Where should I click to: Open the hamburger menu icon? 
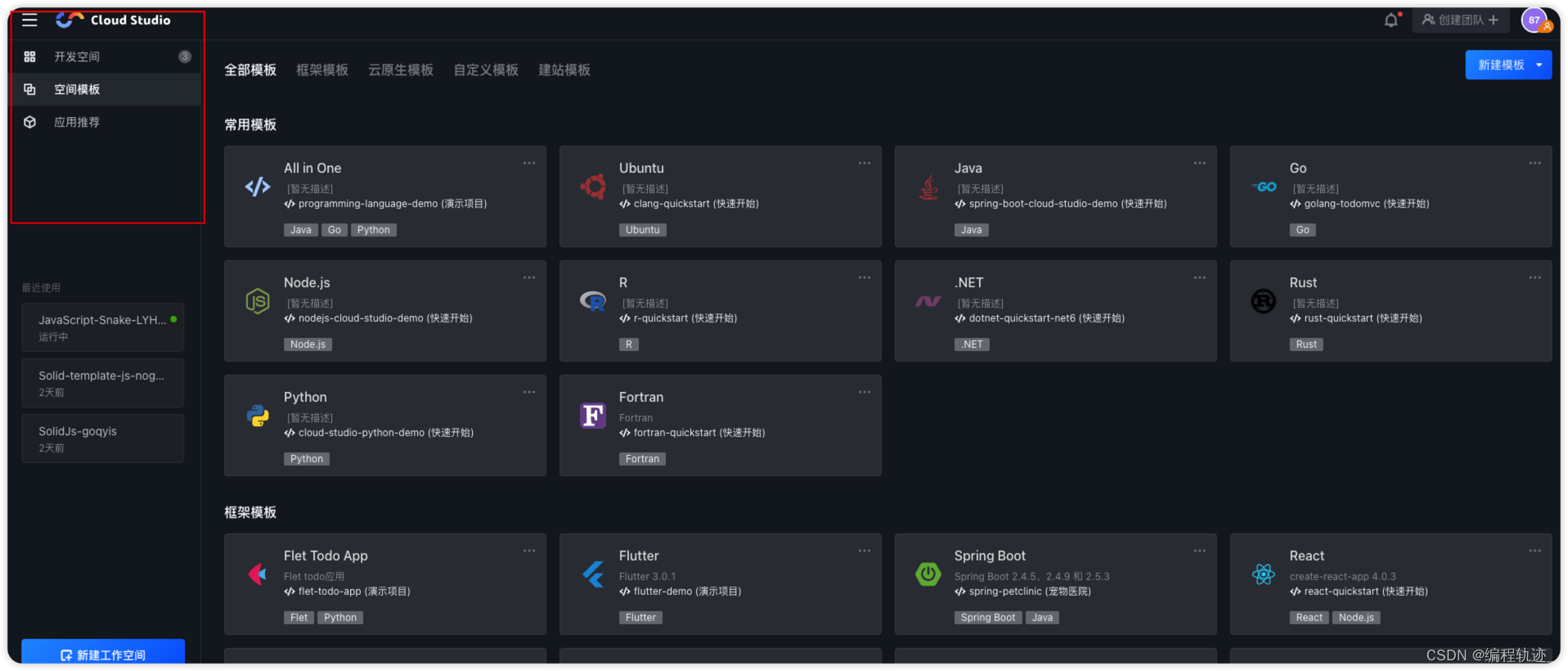[29, 20]
